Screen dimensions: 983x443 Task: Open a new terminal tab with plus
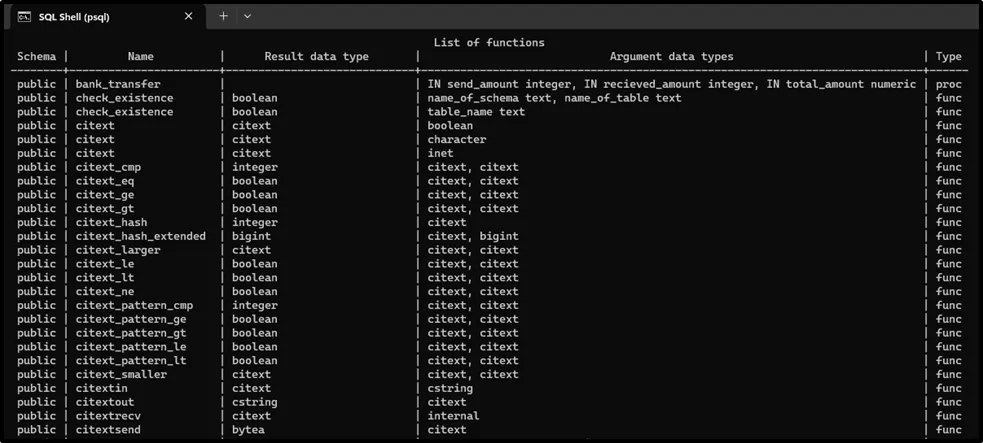coord(223,16)
